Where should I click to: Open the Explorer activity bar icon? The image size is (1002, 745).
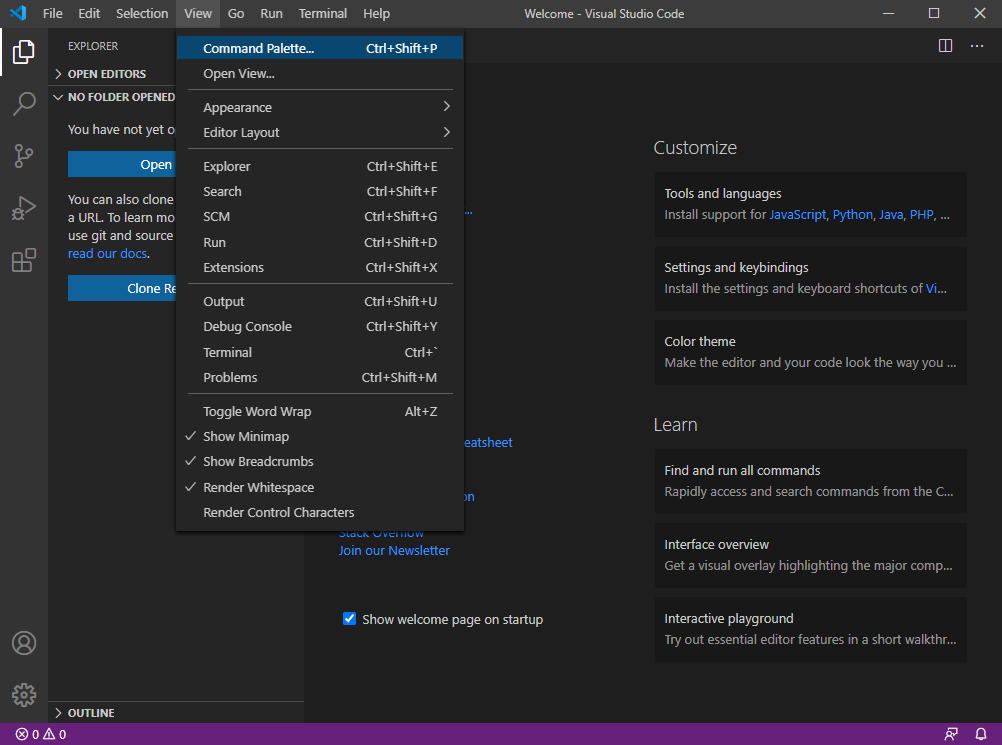24,52
